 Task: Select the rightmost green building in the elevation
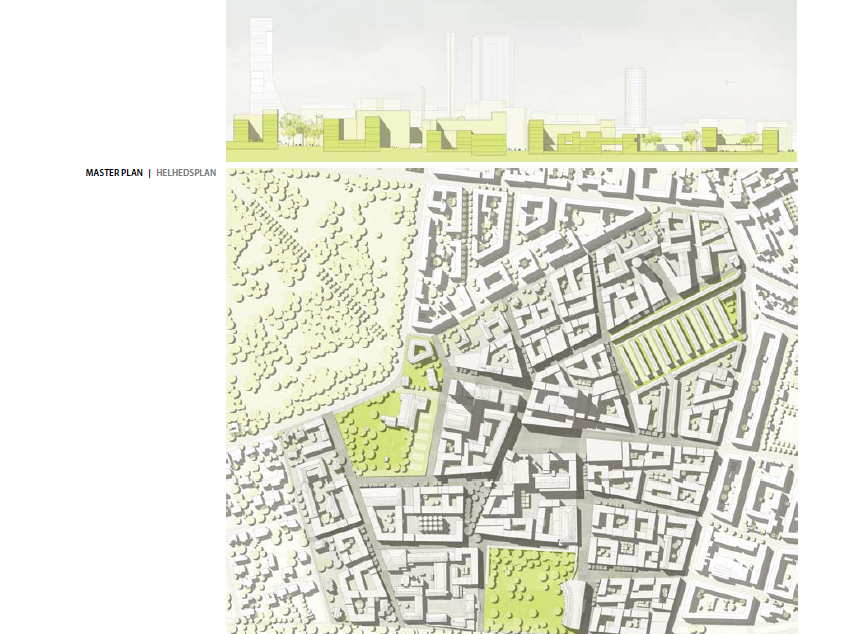[x=770, y=139]
